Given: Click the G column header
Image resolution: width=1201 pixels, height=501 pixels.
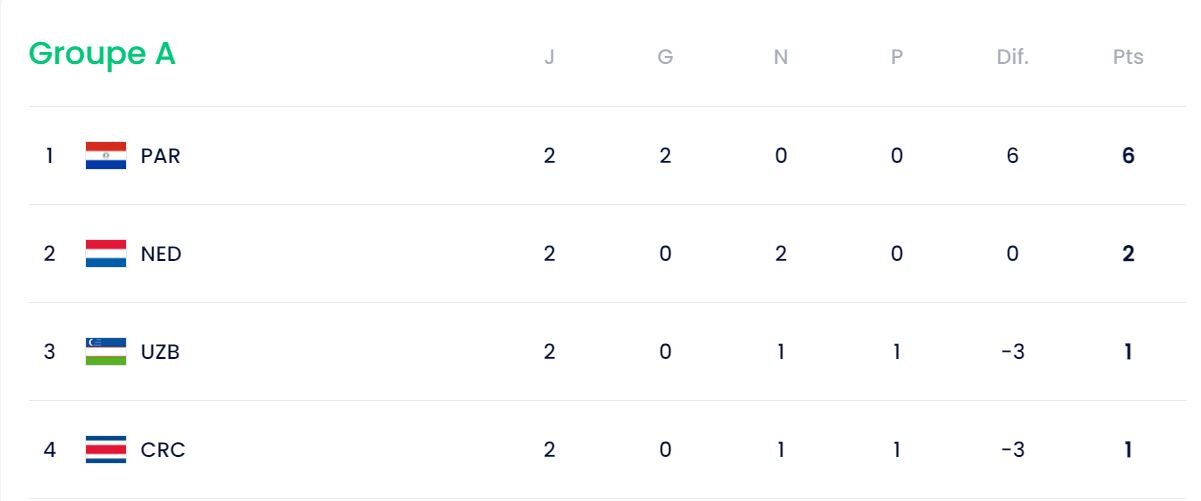Looking at the screenshot, I should coord(665,57).
